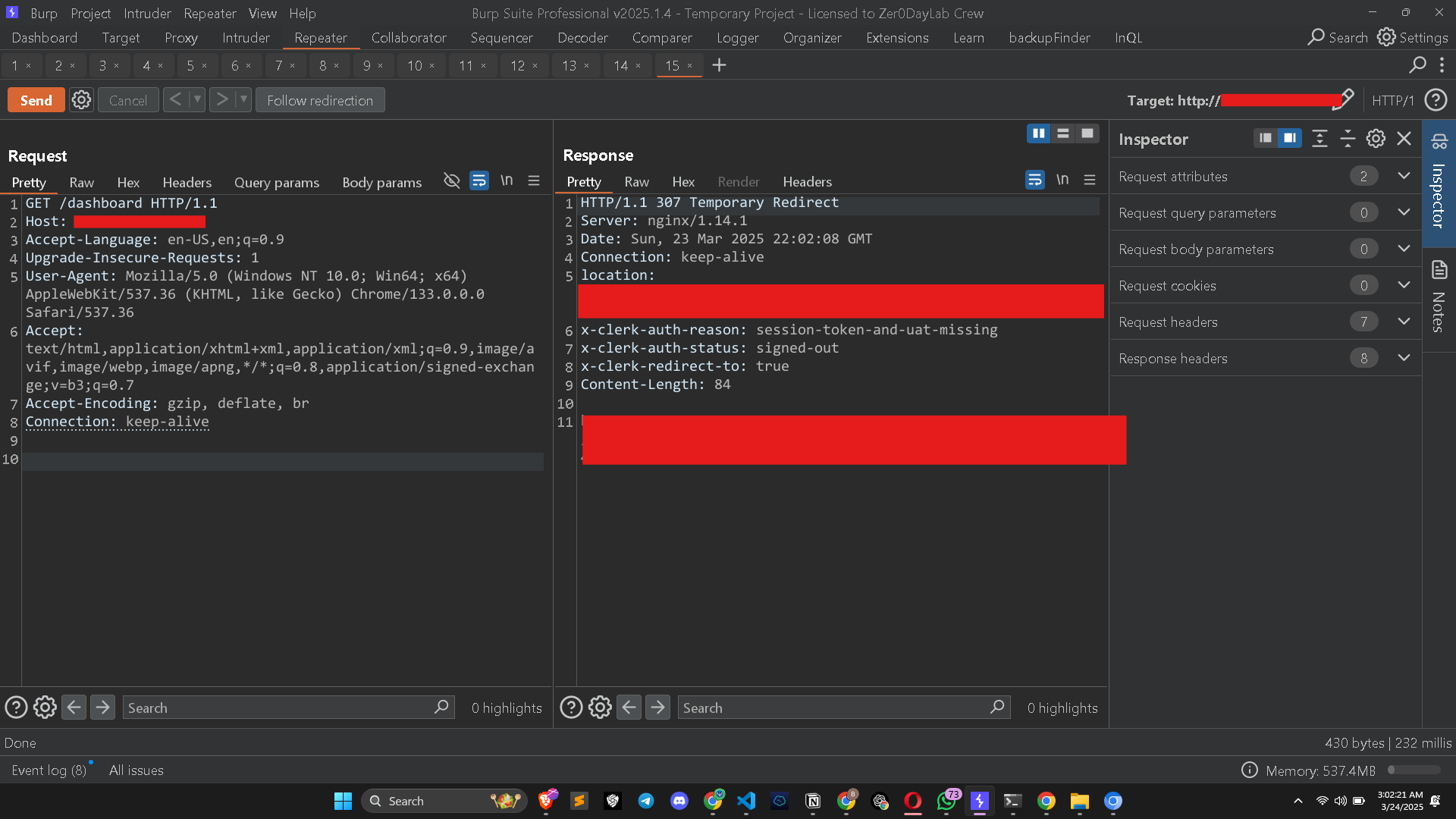Click the orange Send button
The image size is (1456, 819).
36,100
